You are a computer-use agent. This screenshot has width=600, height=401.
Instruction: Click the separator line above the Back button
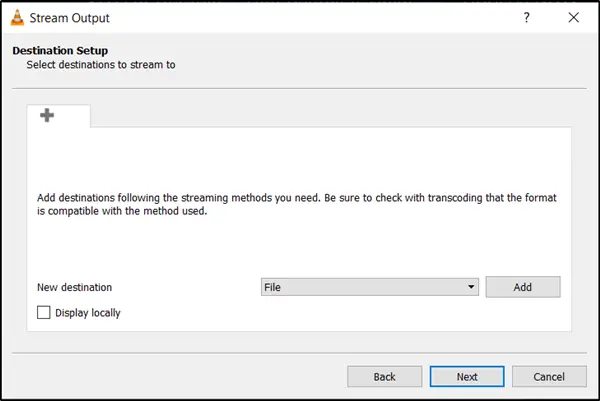300,352
